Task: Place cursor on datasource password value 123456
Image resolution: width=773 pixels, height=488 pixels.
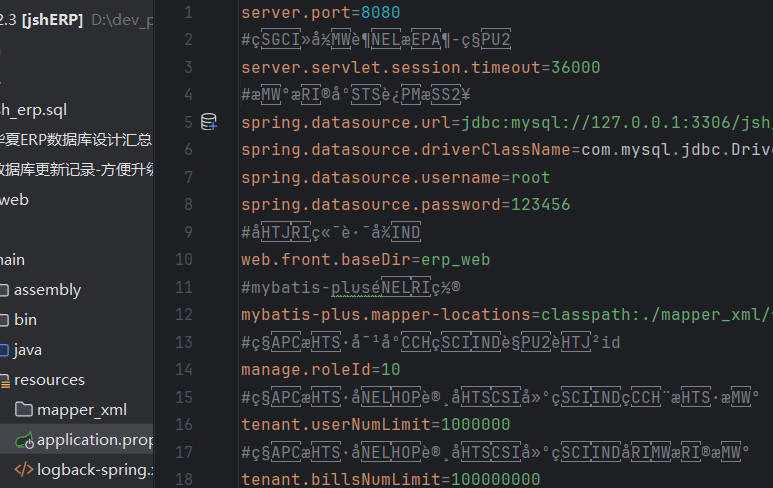Action: click(540, 205)
